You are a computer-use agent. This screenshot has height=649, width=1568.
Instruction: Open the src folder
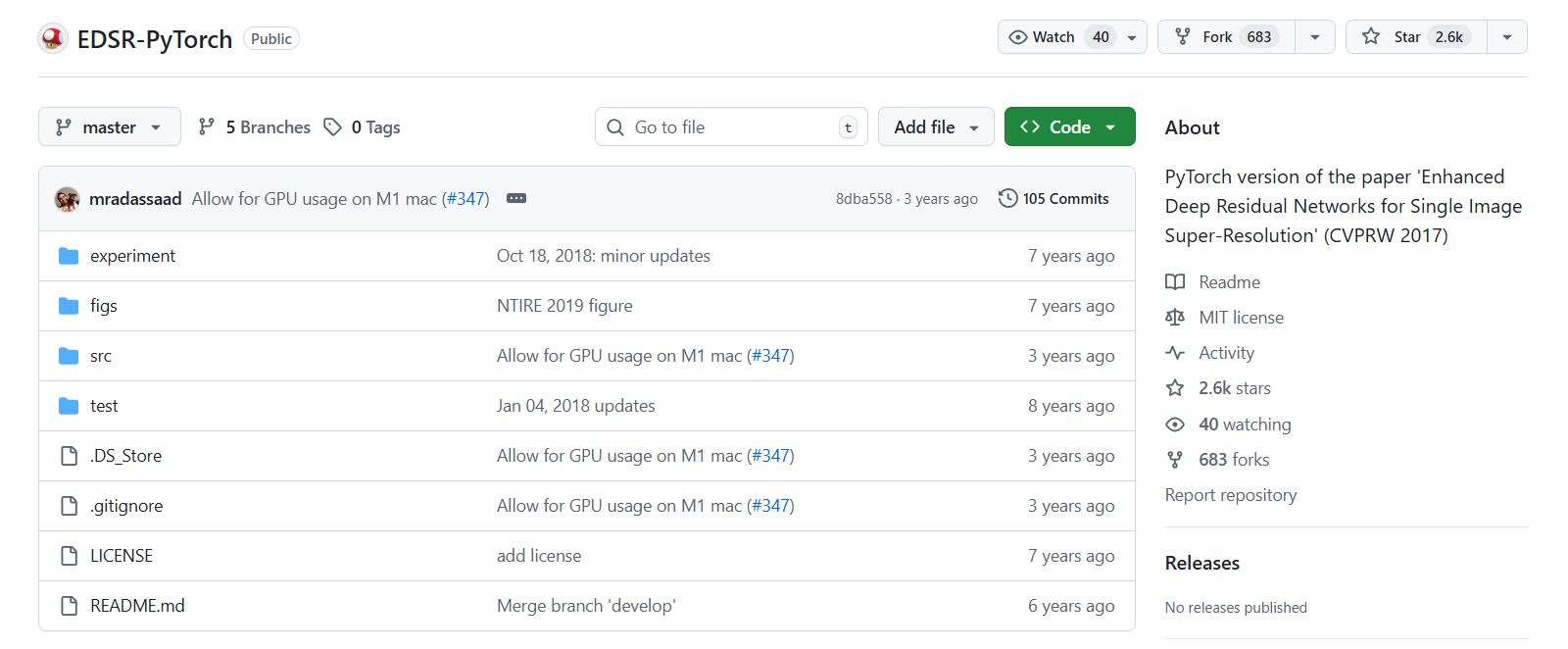tap(101, 356)
